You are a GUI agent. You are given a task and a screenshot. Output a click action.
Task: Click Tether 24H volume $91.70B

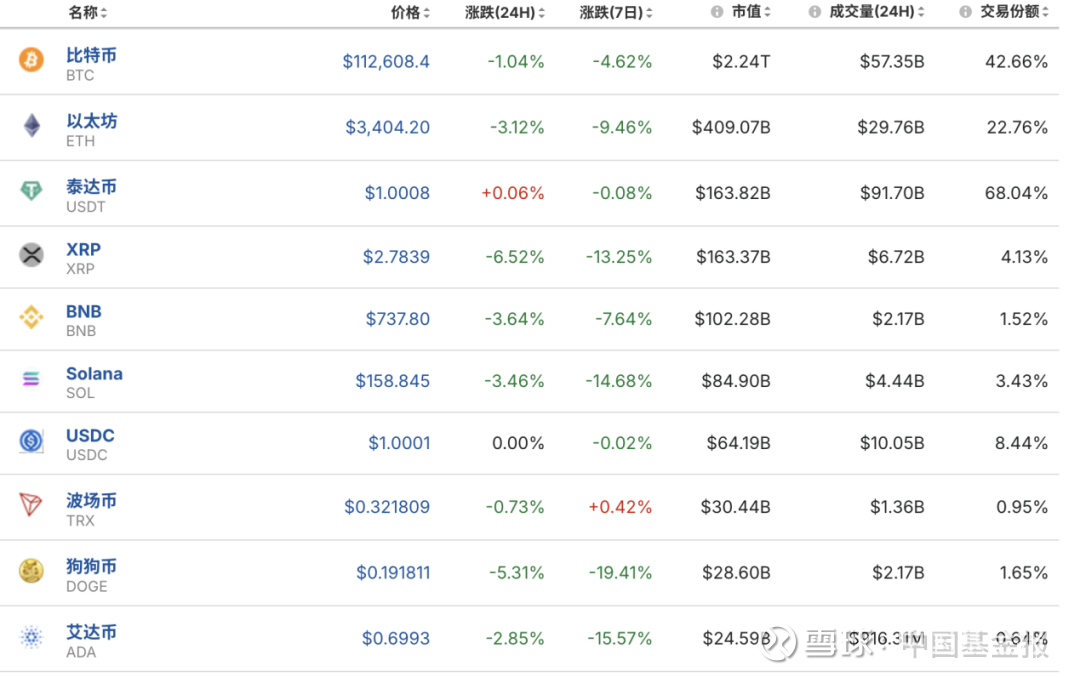(x=892, y=193)
